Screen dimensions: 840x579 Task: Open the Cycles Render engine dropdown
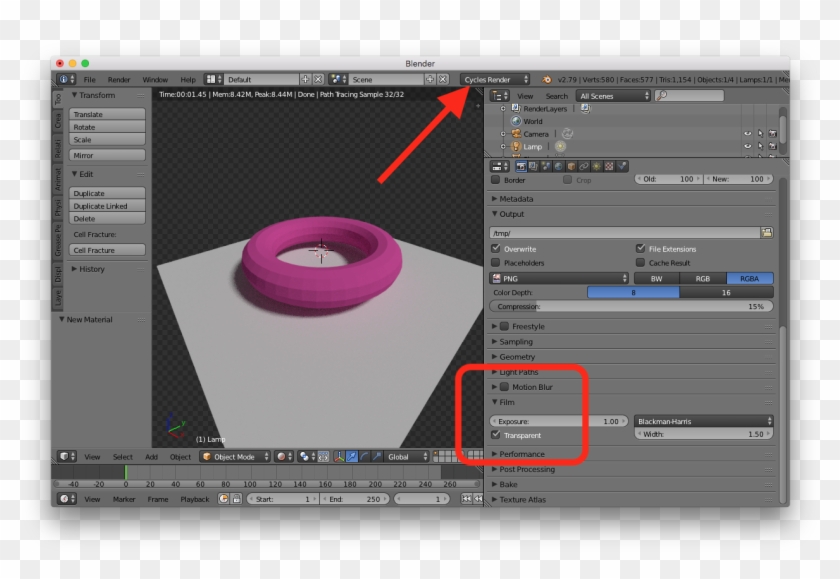(x=496, y=79)
